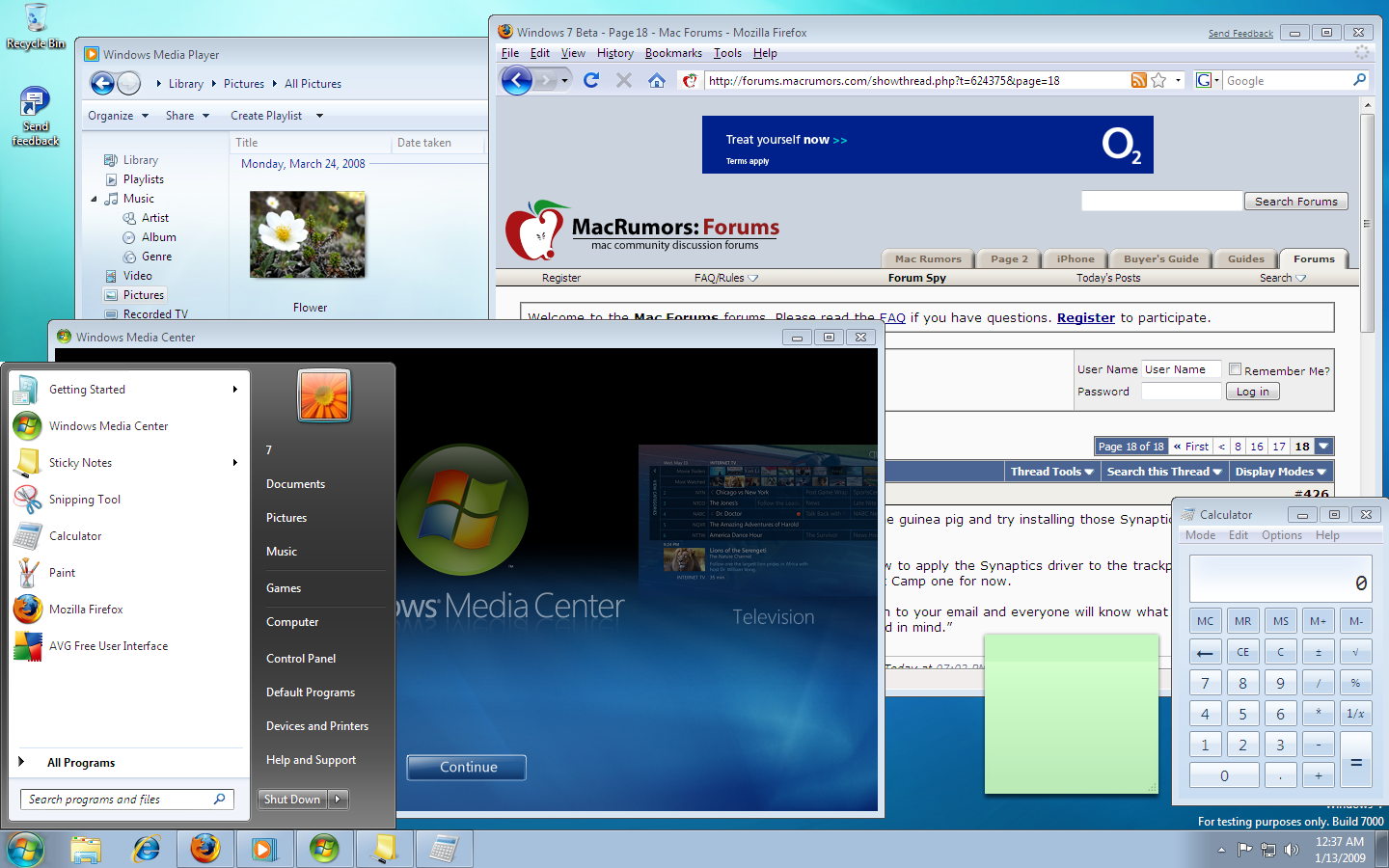Go to Firefox home page icon
1389x868 pixels.
[x=657, y=80]
